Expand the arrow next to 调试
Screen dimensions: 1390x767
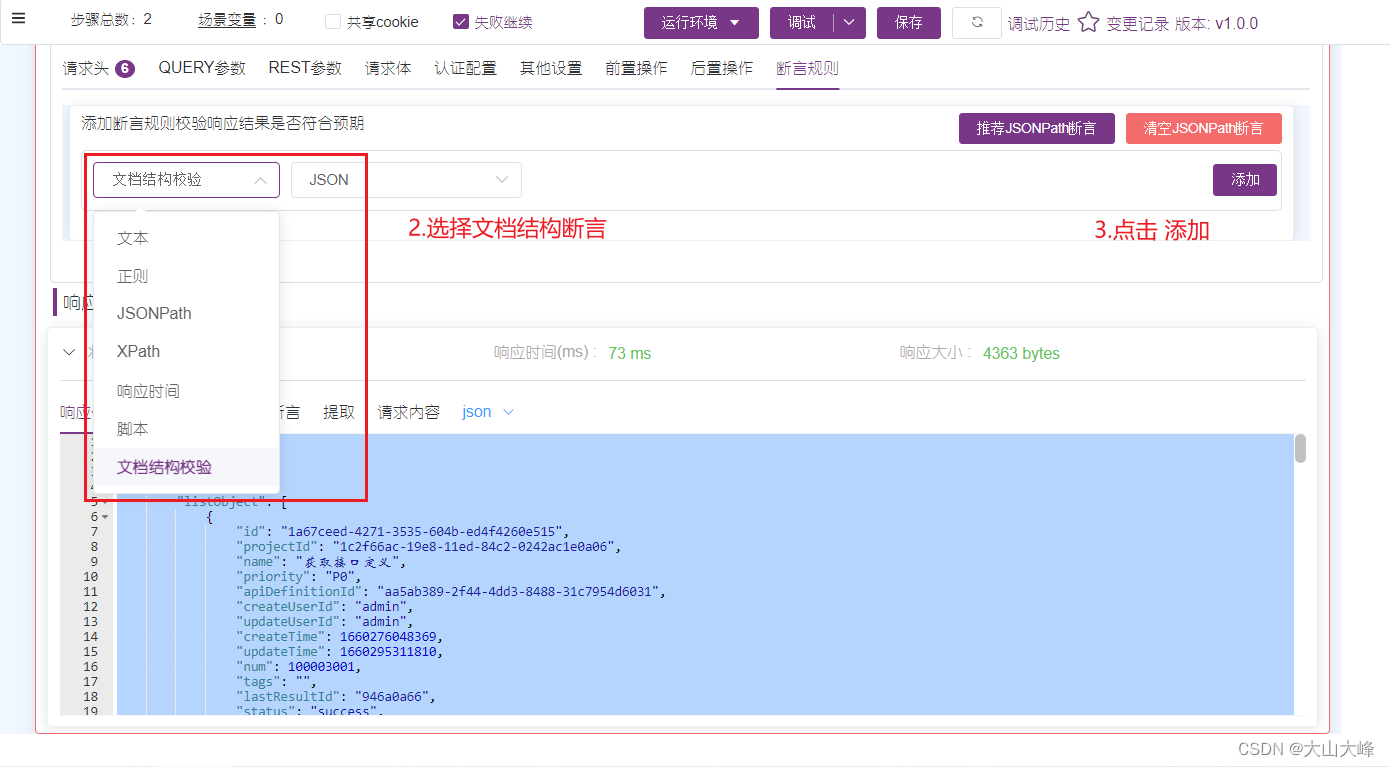click(849, 22)
